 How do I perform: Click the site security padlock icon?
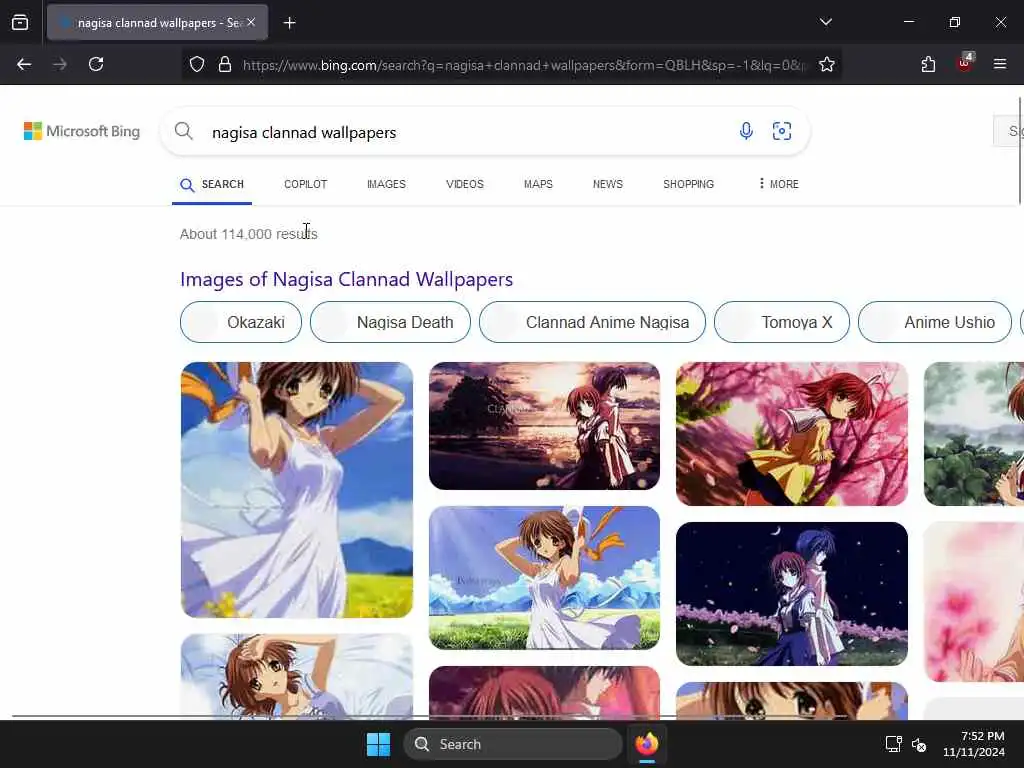coord(225,64)
